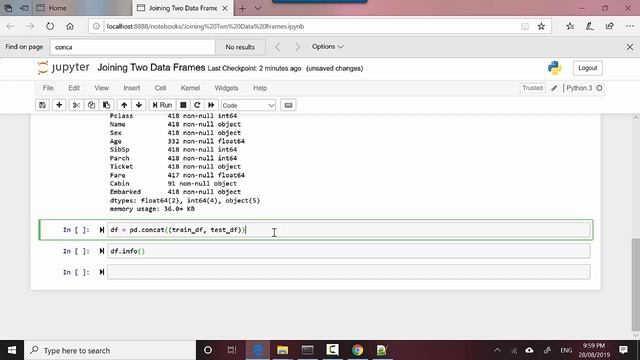Move selected cell up arrow

pyautogui.click(x=124, y=105)
